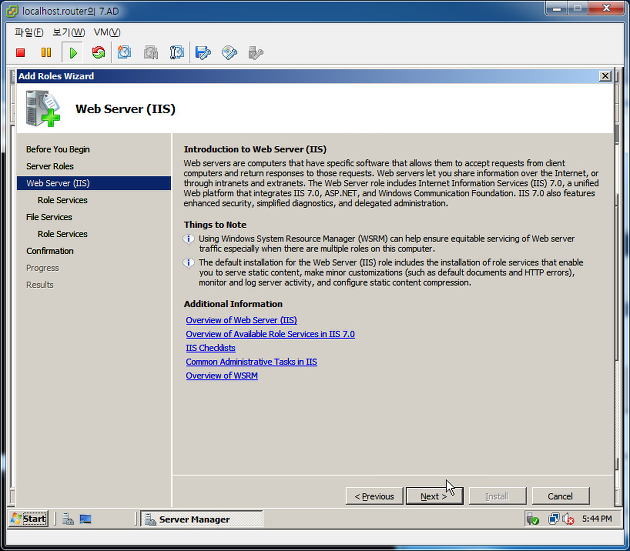The image size is (630, 551).
Task: Open the VM(V) menu
Action: [107, 32]
